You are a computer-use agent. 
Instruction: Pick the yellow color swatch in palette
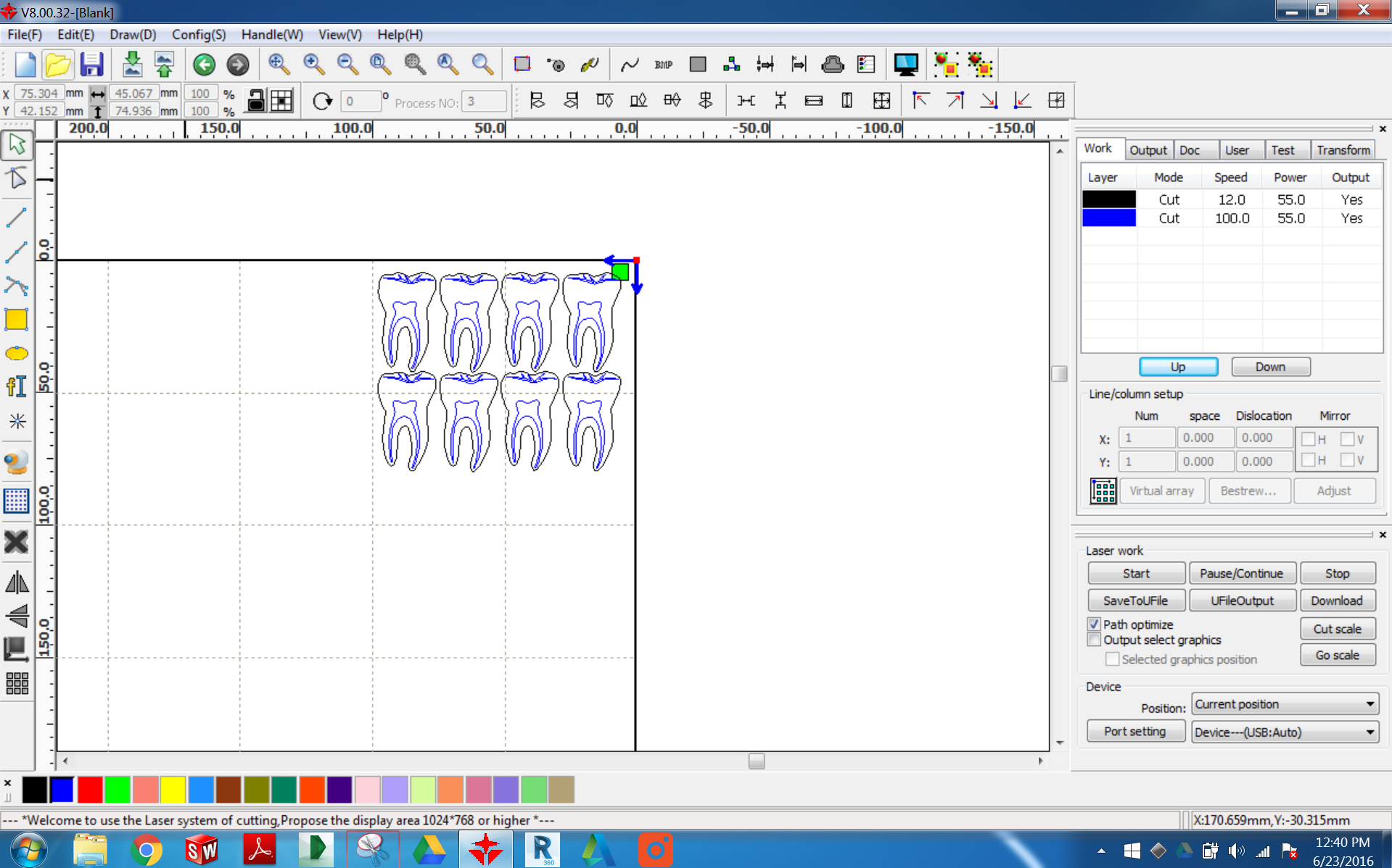tap(173, 790)
